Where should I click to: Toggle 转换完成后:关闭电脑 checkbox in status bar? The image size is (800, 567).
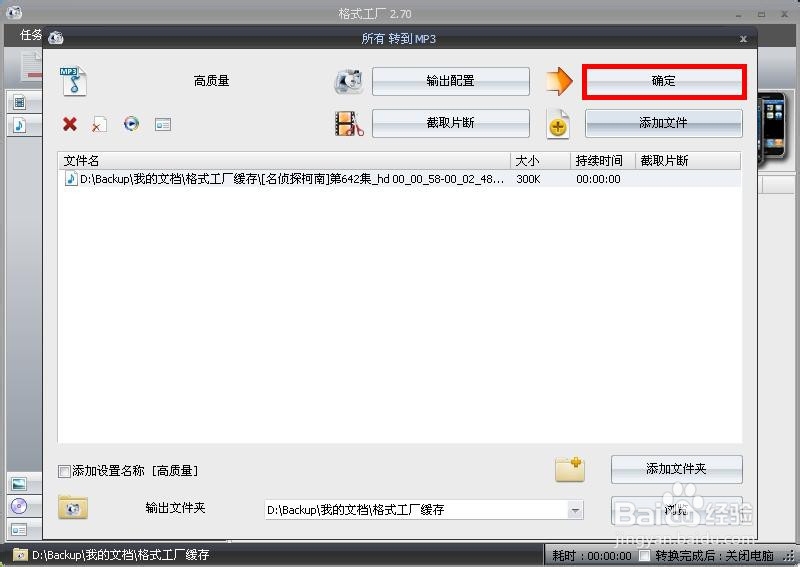[645, 555]
